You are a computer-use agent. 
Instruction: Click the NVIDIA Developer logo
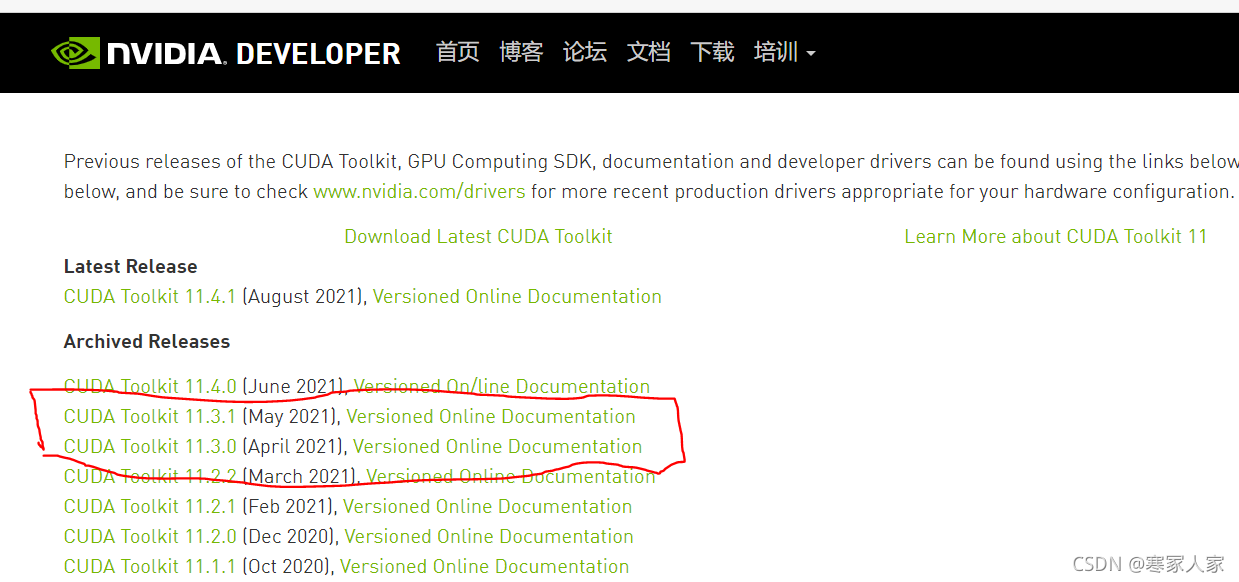(x=226, y=53)
